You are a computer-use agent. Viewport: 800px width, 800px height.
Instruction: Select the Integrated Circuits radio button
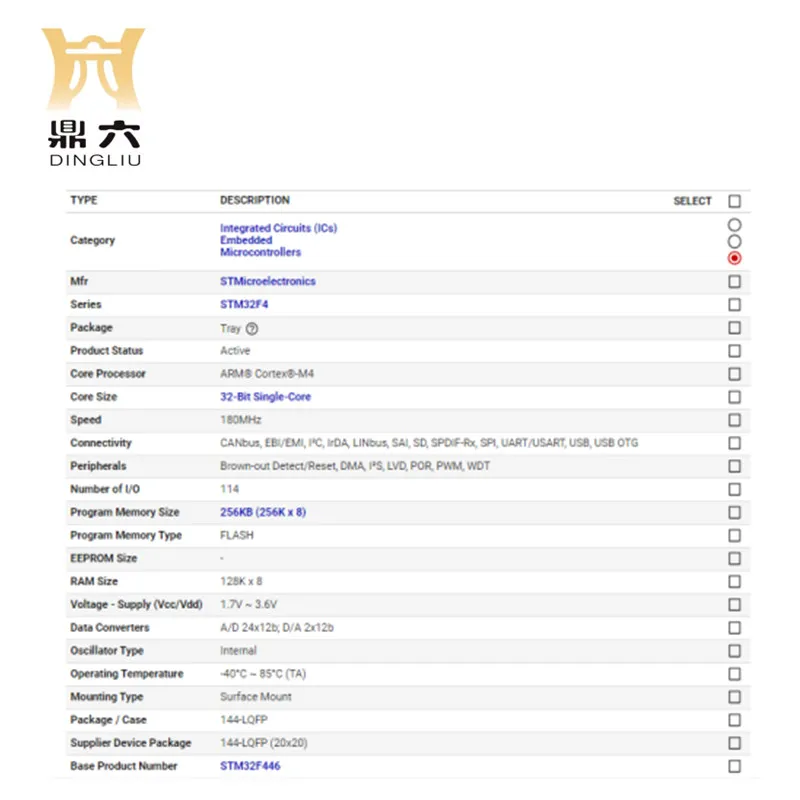click(734, 225)
